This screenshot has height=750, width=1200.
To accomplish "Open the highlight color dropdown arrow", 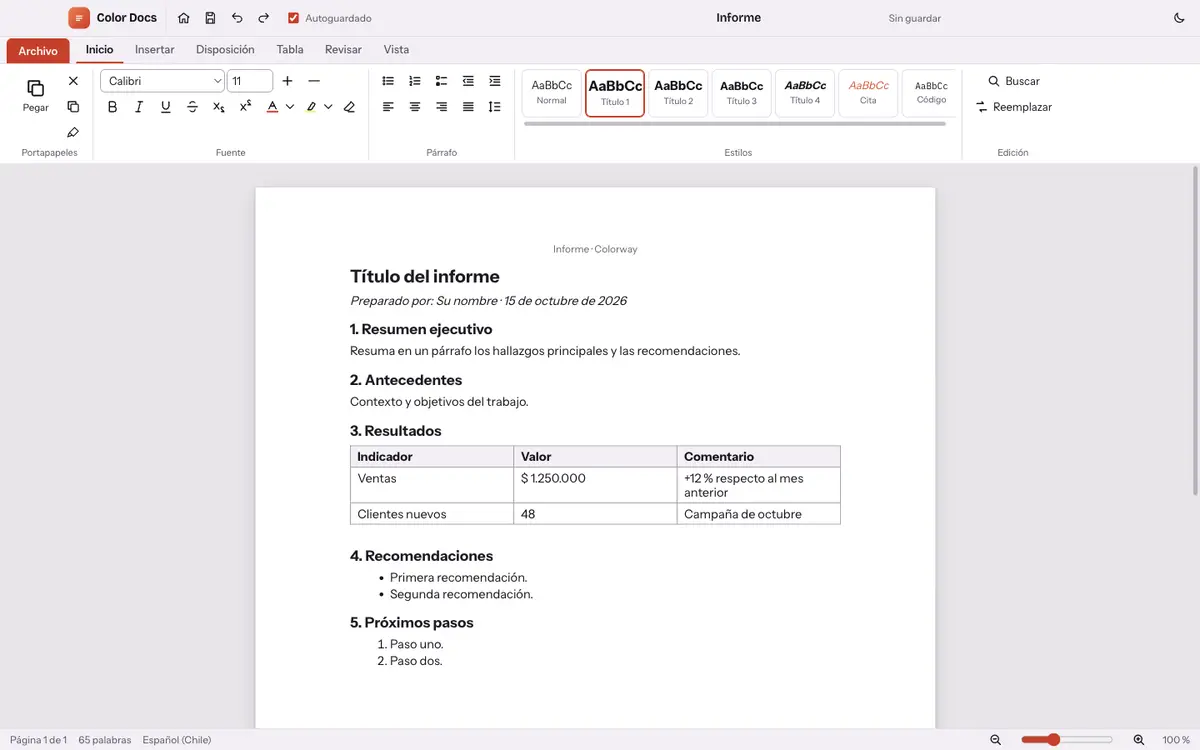I will click(x=328, y=107).
